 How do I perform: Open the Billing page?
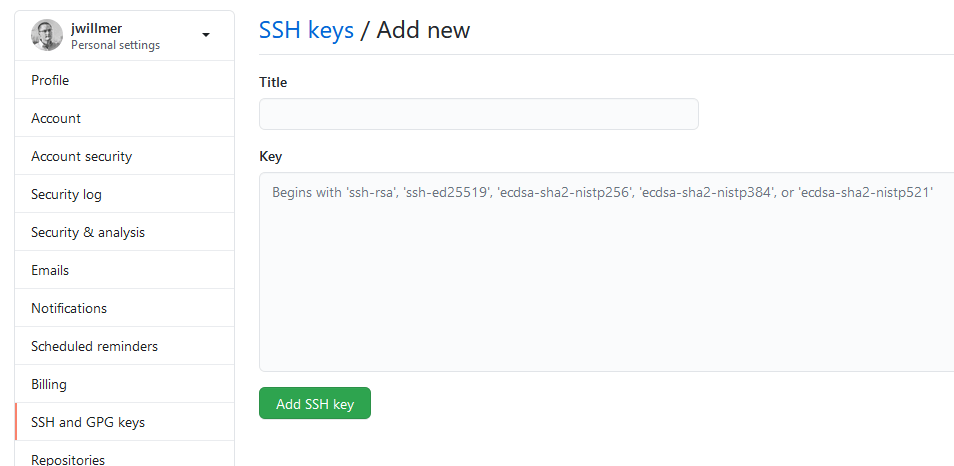coord(125,384)
